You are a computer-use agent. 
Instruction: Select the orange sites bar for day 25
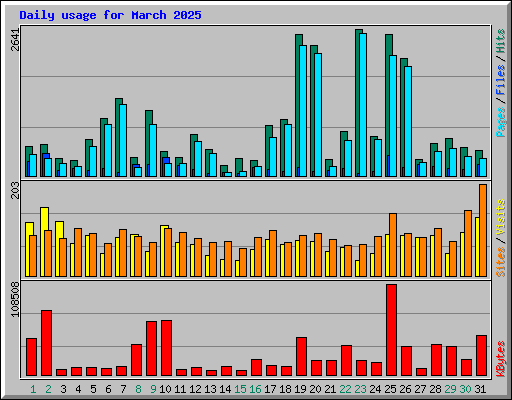(393, 245)
